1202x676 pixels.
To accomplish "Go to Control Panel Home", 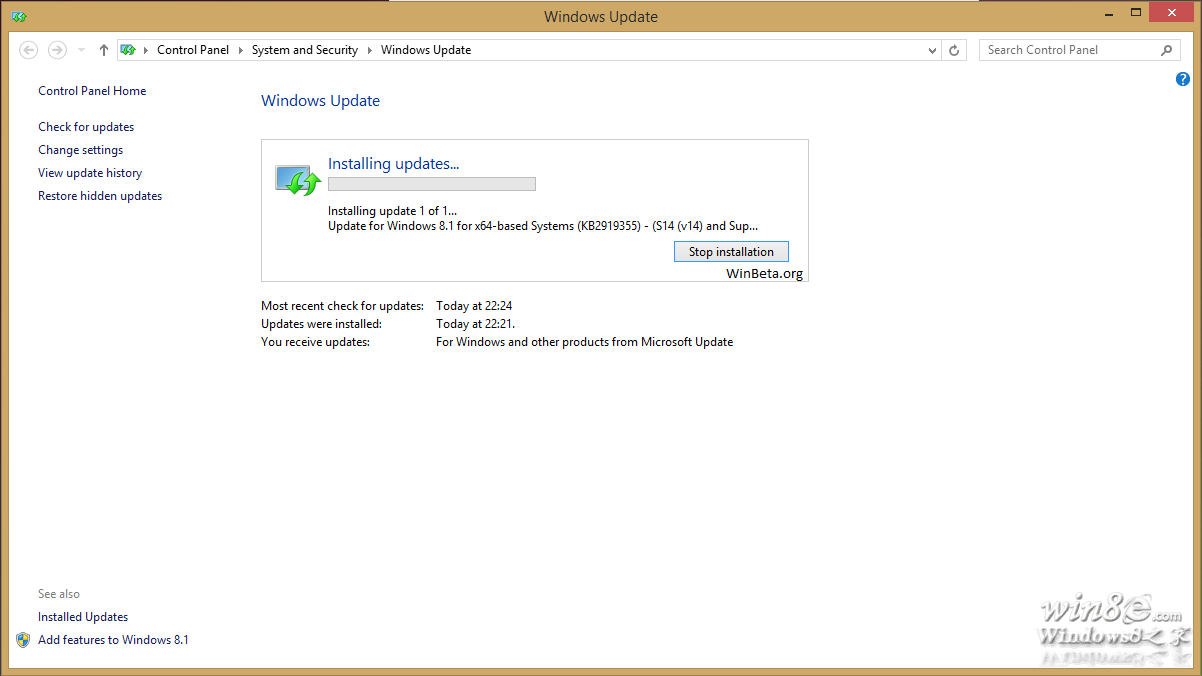I will pyautogui.click(x=92, y=91).
